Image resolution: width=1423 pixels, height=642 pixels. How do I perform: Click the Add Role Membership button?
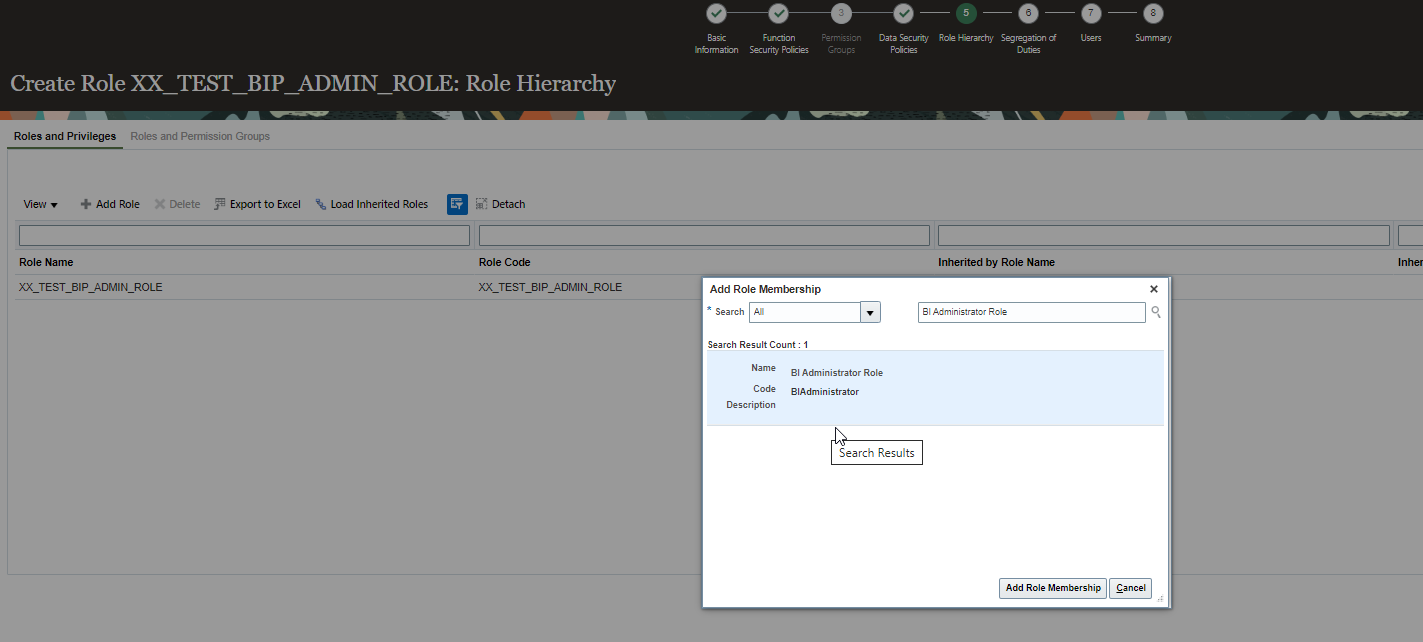[1053, 588]
